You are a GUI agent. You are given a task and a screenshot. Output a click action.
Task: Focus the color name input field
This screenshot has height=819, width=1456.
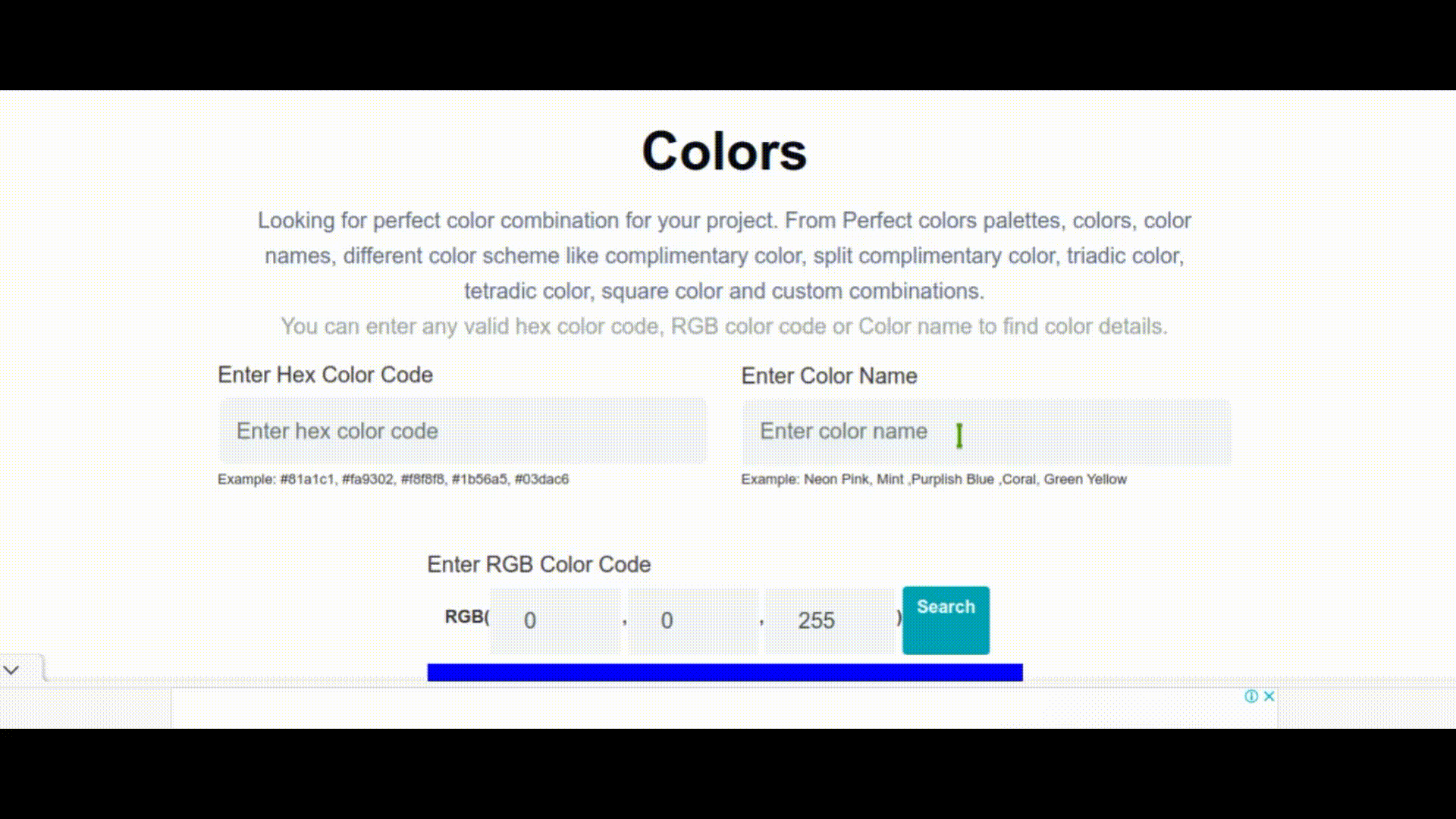pos(987,431)
